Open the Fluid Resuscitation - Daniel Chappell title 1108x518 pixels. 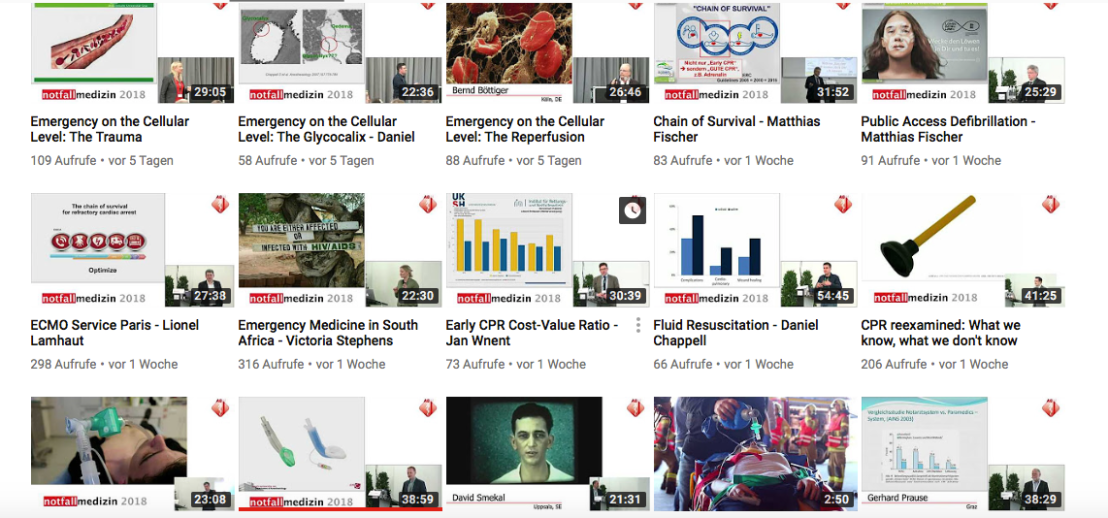(x=736, y=333)
